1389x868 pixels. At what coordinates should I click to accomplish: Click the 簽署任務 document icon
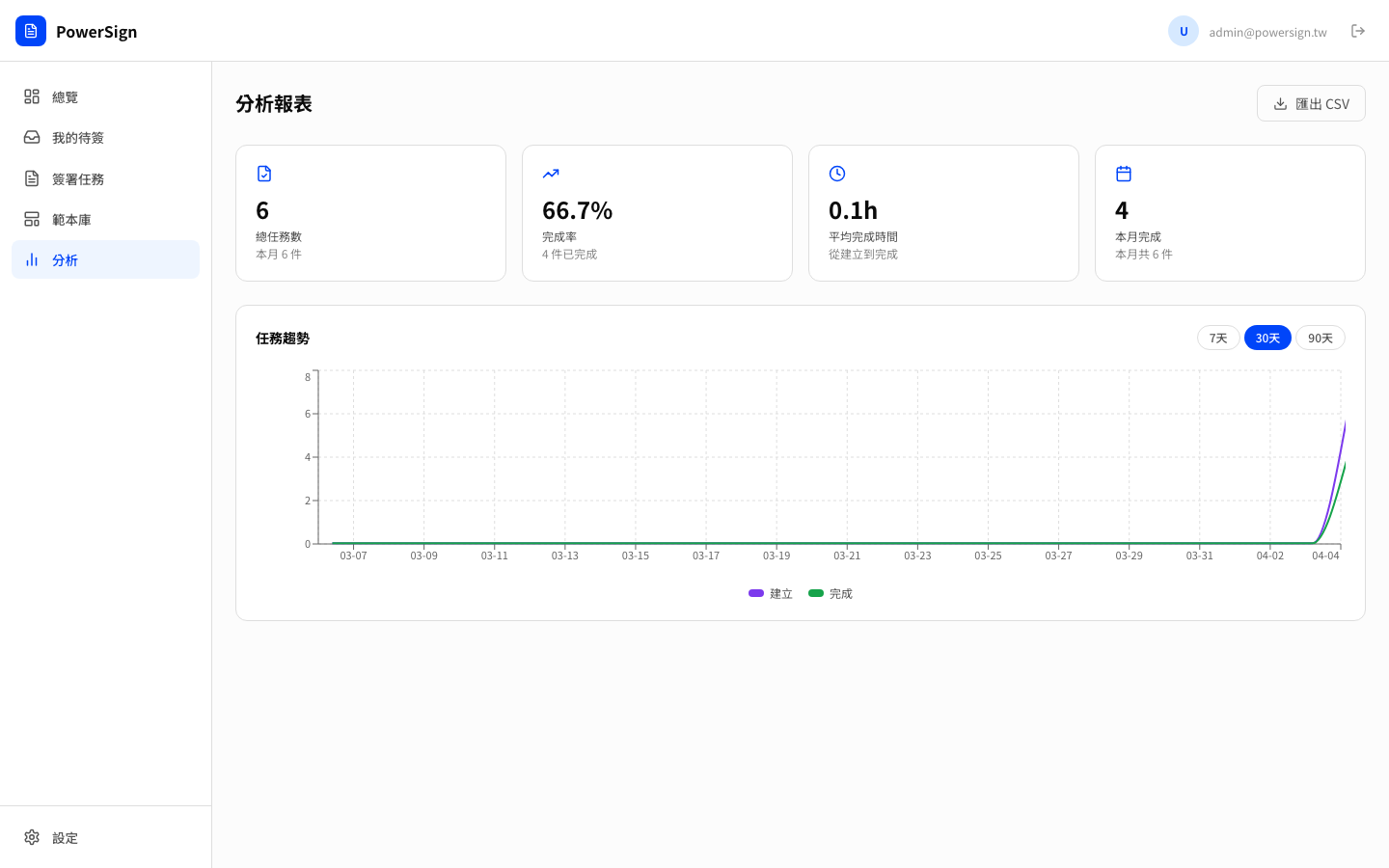click(31, 177)
